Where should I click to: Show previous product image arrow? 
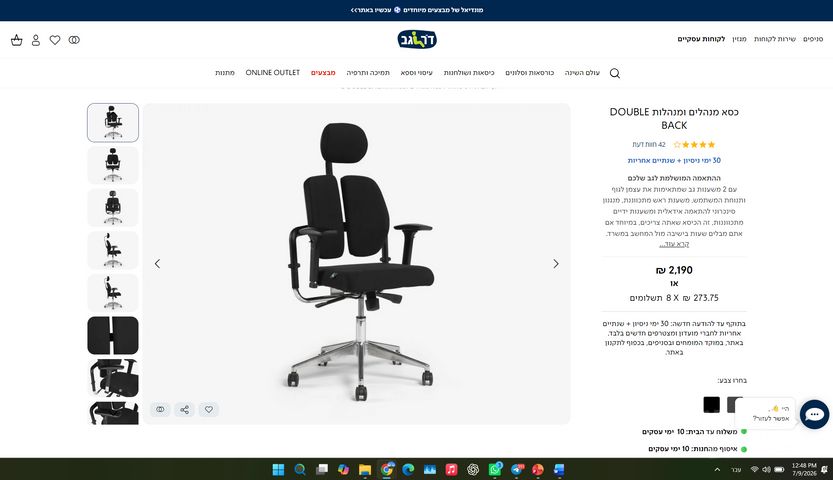point(157,263)
